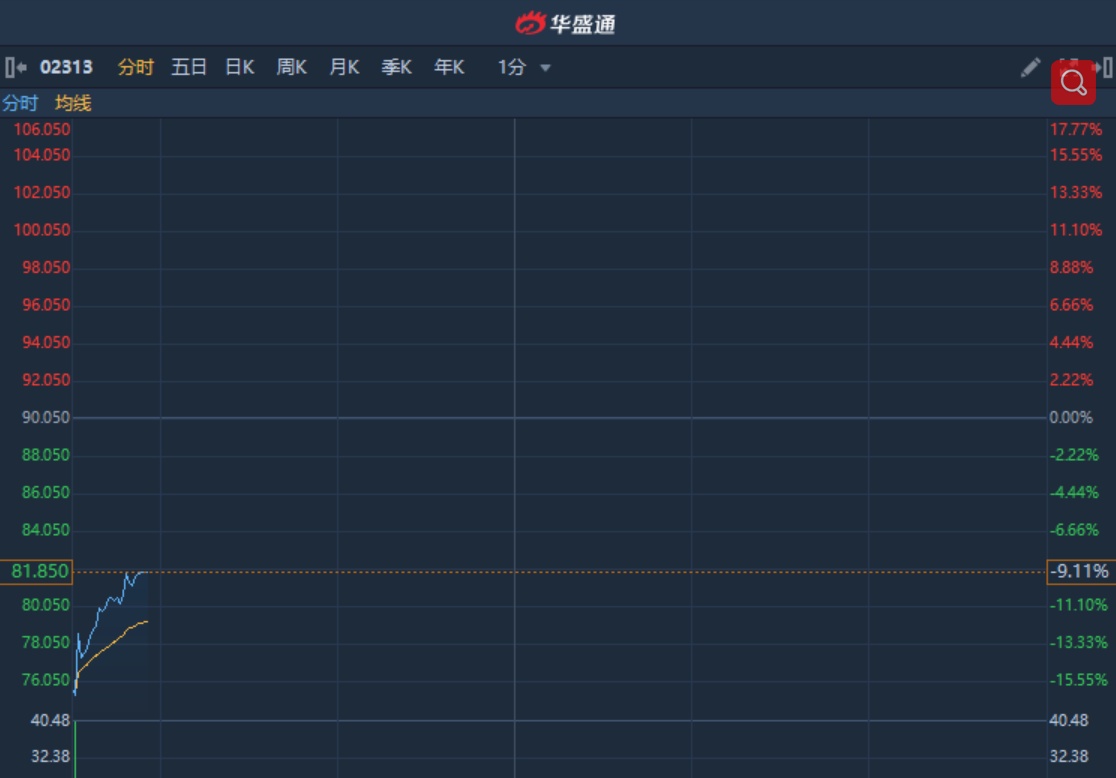Click the 88.050 green price label
The width and height of the screenshot is (1116, 778).
[46, 456]
